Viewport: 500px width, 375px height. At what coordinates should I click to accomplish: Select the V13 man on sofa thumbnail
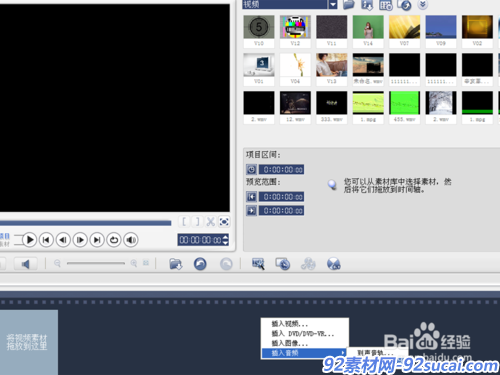tap(332, 65)
